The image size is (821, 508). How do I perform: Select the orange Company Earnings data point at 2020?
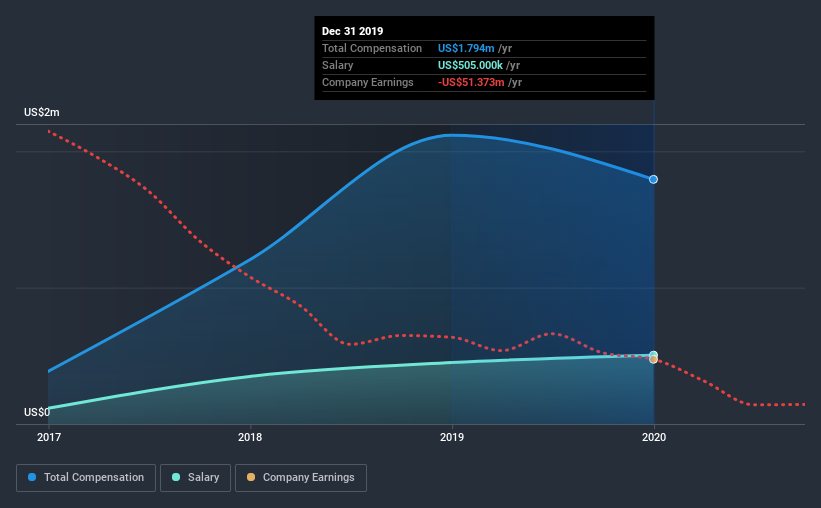tap(653, 359)
